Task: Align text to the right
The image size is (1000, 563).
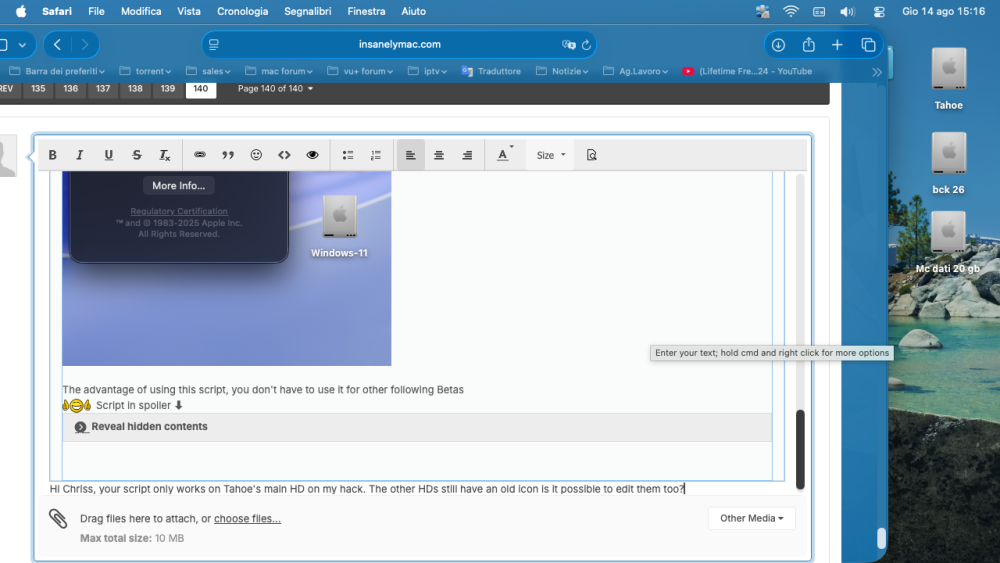Action: click(x=467, y=155)
